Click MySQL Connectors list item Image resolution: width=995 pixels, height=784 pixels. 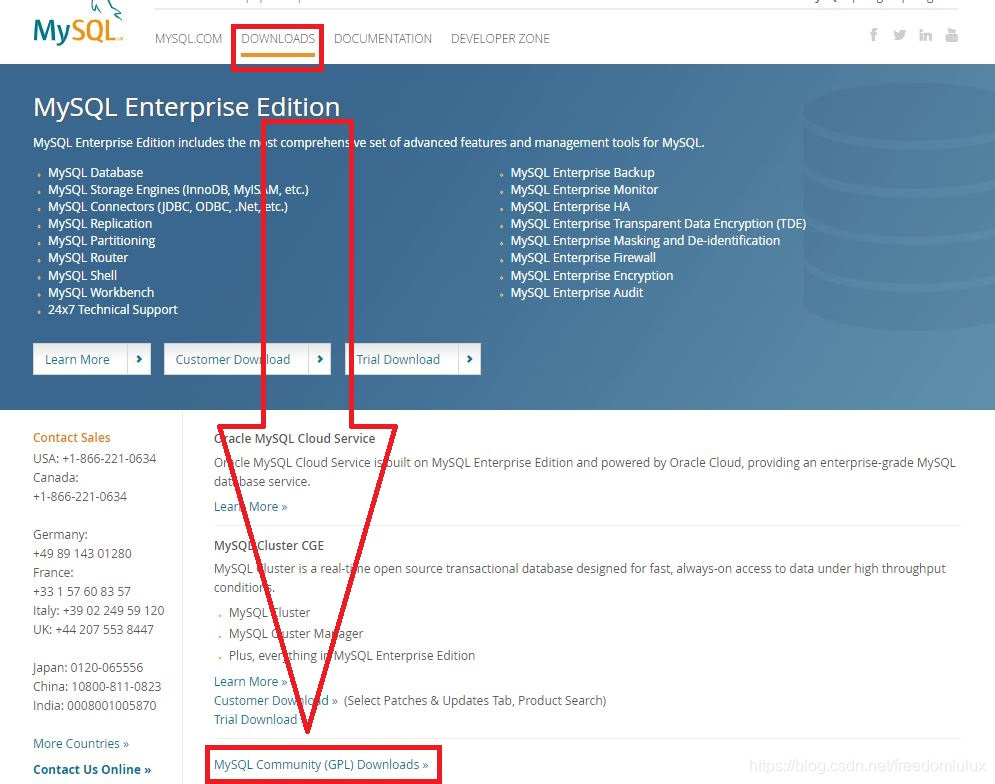click(x=168, y=207)
